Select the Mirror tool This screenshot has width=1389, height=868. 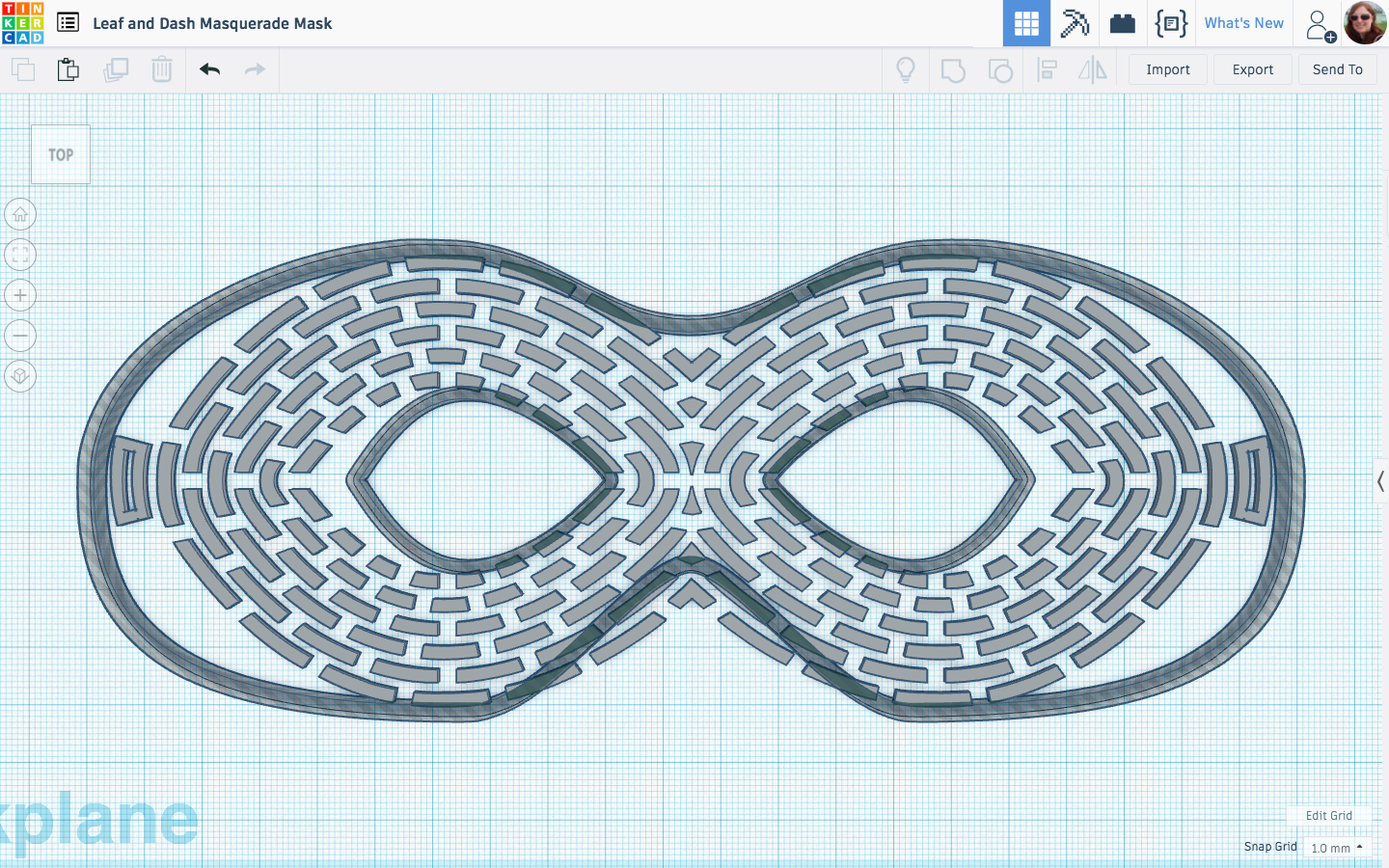1093,68
